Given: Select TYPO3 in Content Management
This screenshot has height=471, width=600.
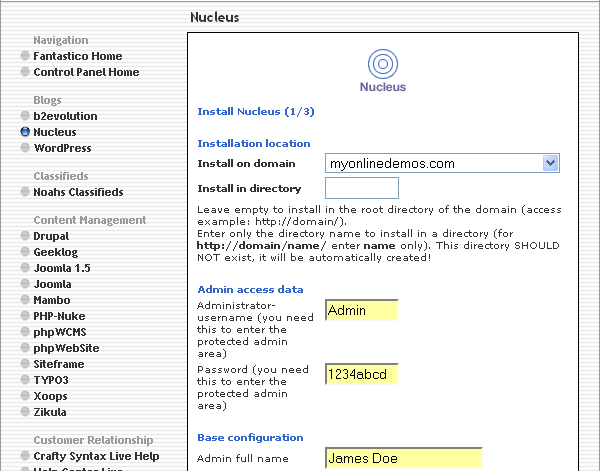Looking at the screenshot, I should point(51,381).
